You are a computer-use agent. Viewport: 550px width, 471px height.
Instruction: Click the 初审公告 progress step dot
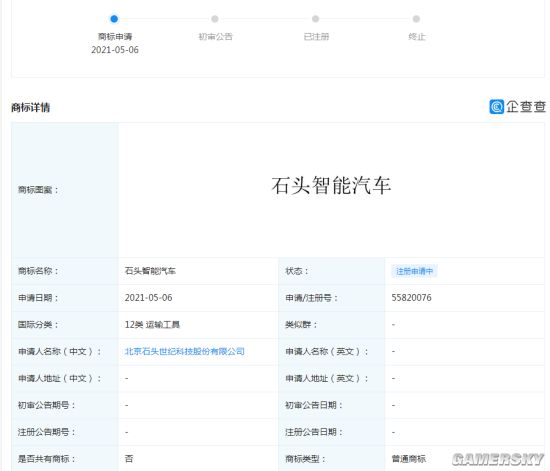[x=215, y=19]
